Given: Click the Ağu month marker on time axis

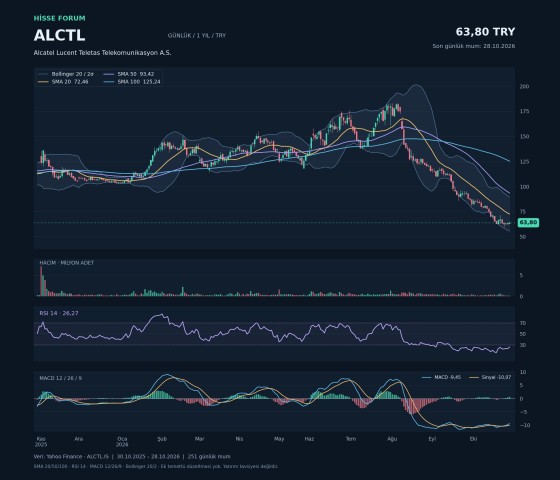Looking at the screenshot, I should 392,439.
